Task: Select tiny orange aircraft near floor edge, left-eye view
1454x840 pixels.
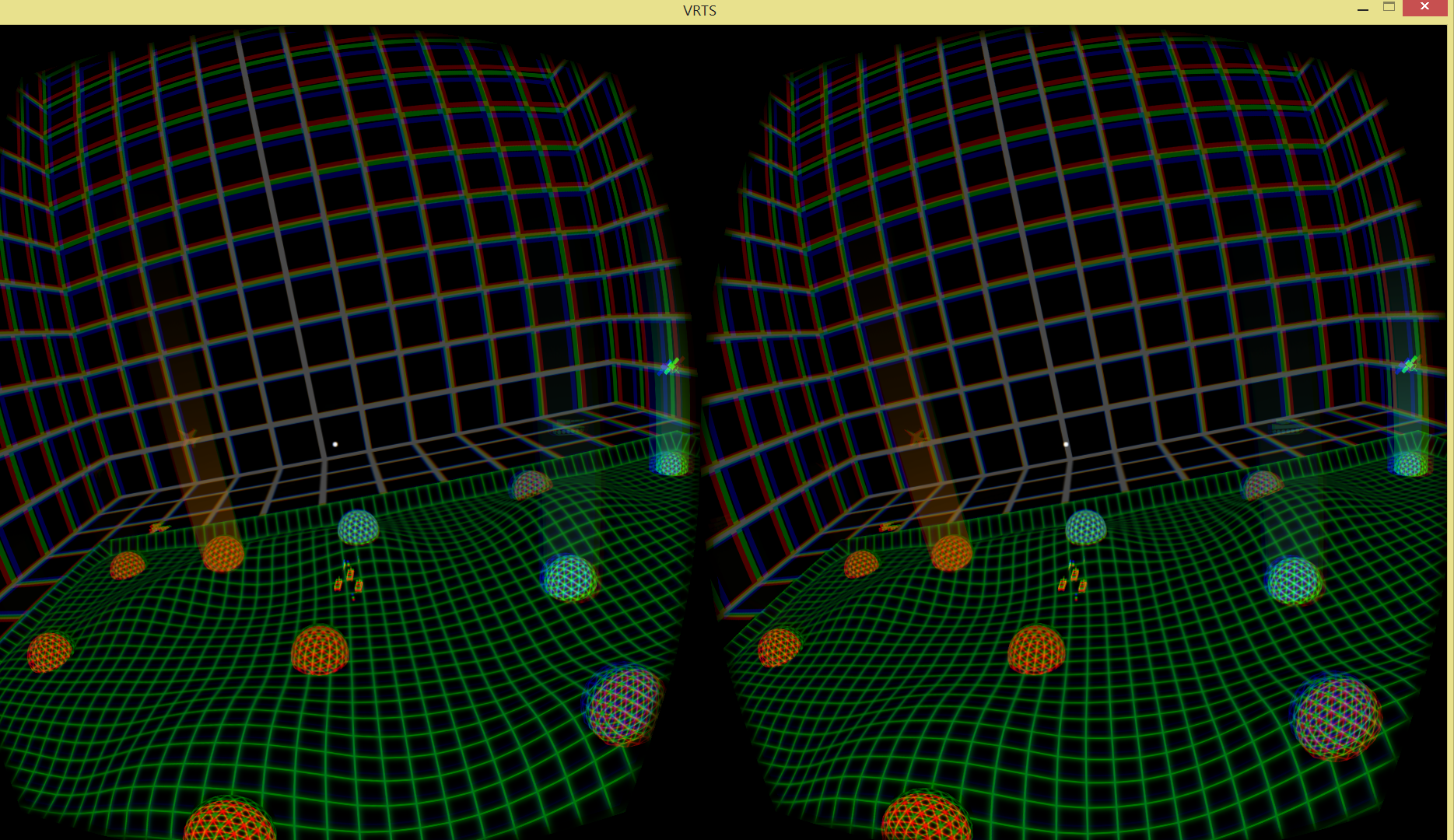Action: [x=159, y=529]
